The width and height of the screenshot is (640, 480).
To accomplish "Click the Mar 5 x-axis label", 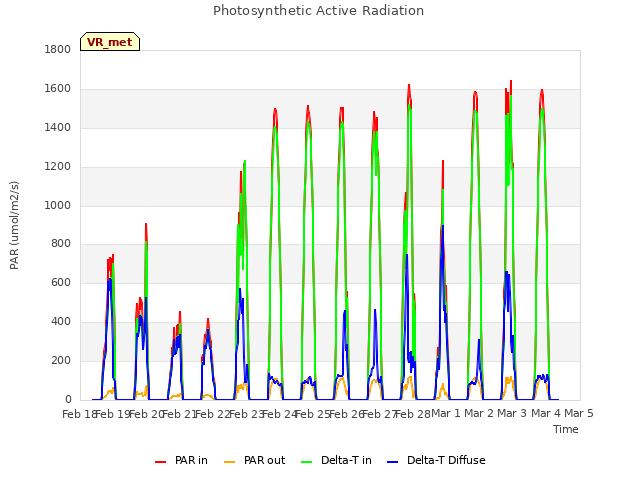I will tap(579, 413).
